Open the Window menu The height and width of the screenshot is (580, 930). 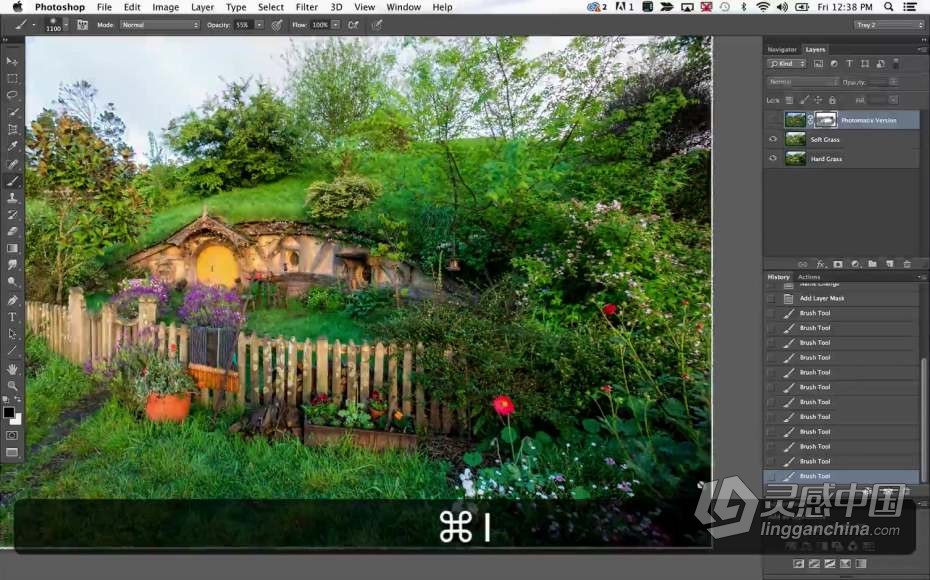pyautogui.click(x=403, y=7)
